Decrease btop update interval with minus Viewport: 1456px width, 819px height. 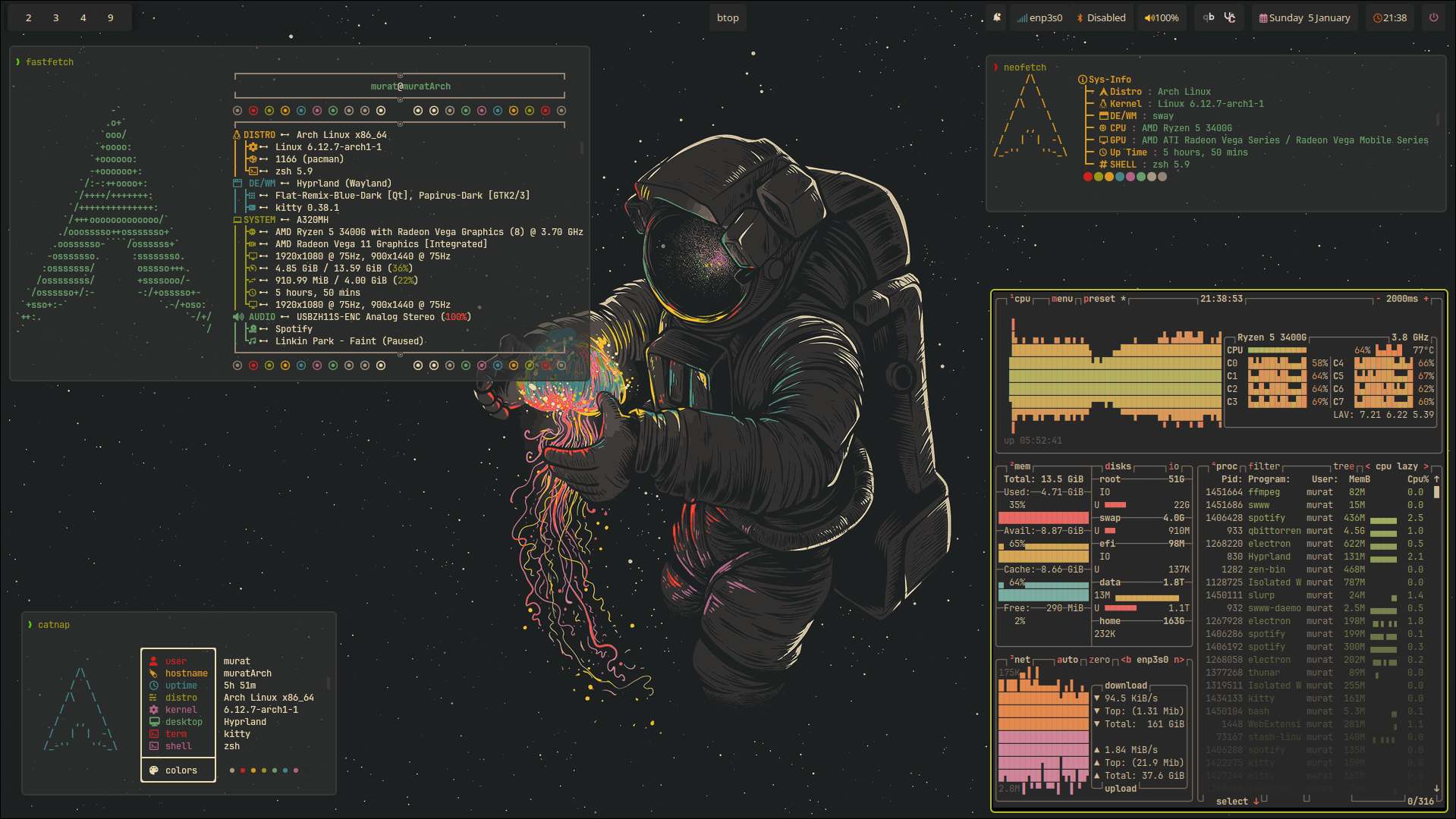[x=1378, y=299]
